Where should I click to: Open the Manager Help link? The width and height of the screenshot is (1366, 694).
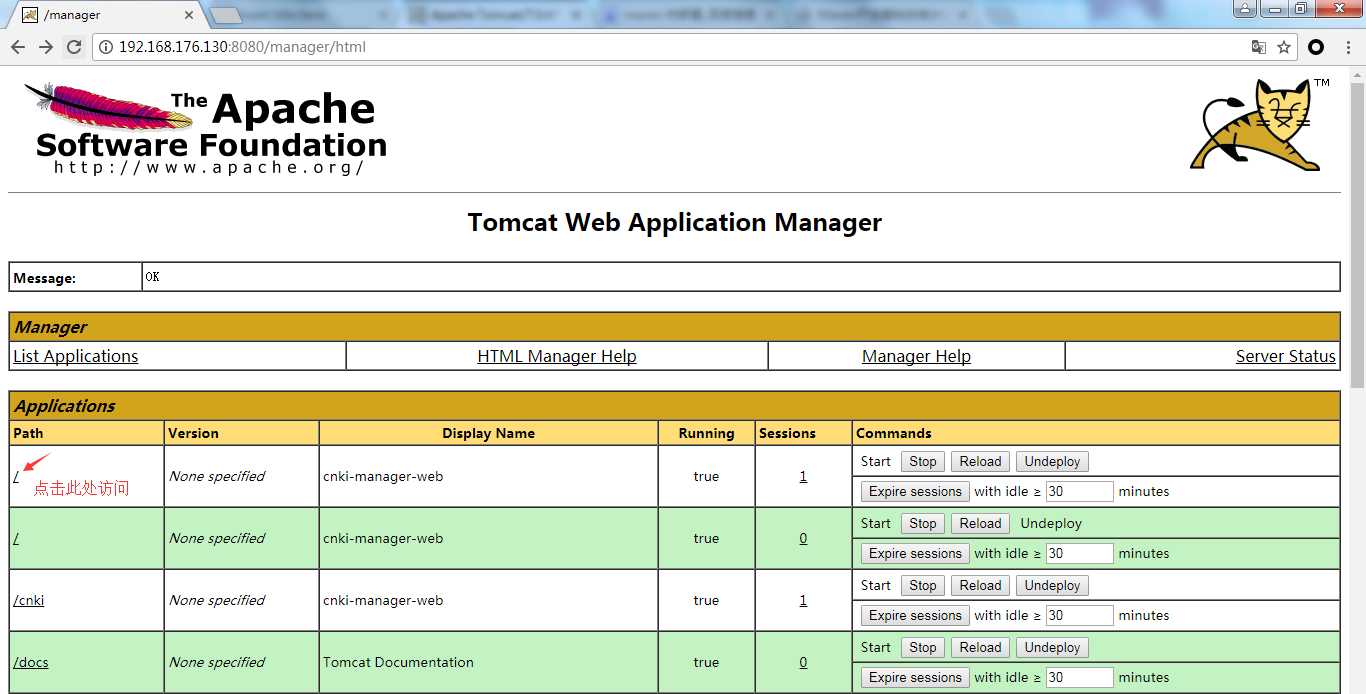pos(916,356)
